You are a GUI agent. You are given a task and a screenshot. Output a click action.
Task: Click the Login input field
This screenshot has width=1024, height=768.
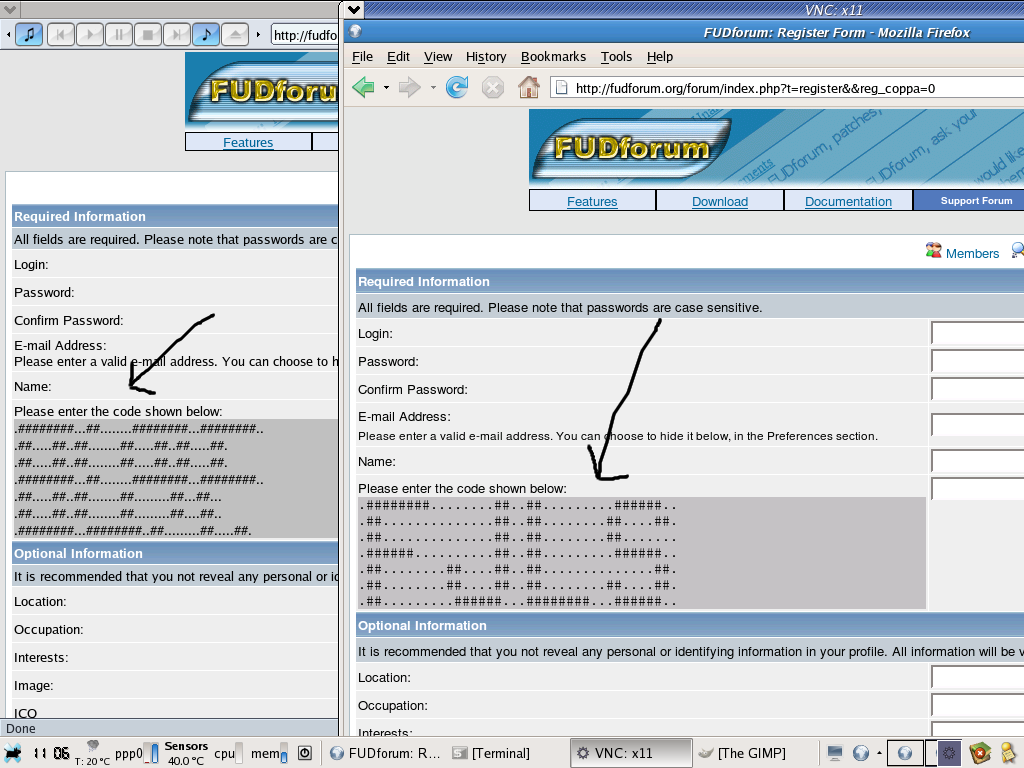pos(978,333)
